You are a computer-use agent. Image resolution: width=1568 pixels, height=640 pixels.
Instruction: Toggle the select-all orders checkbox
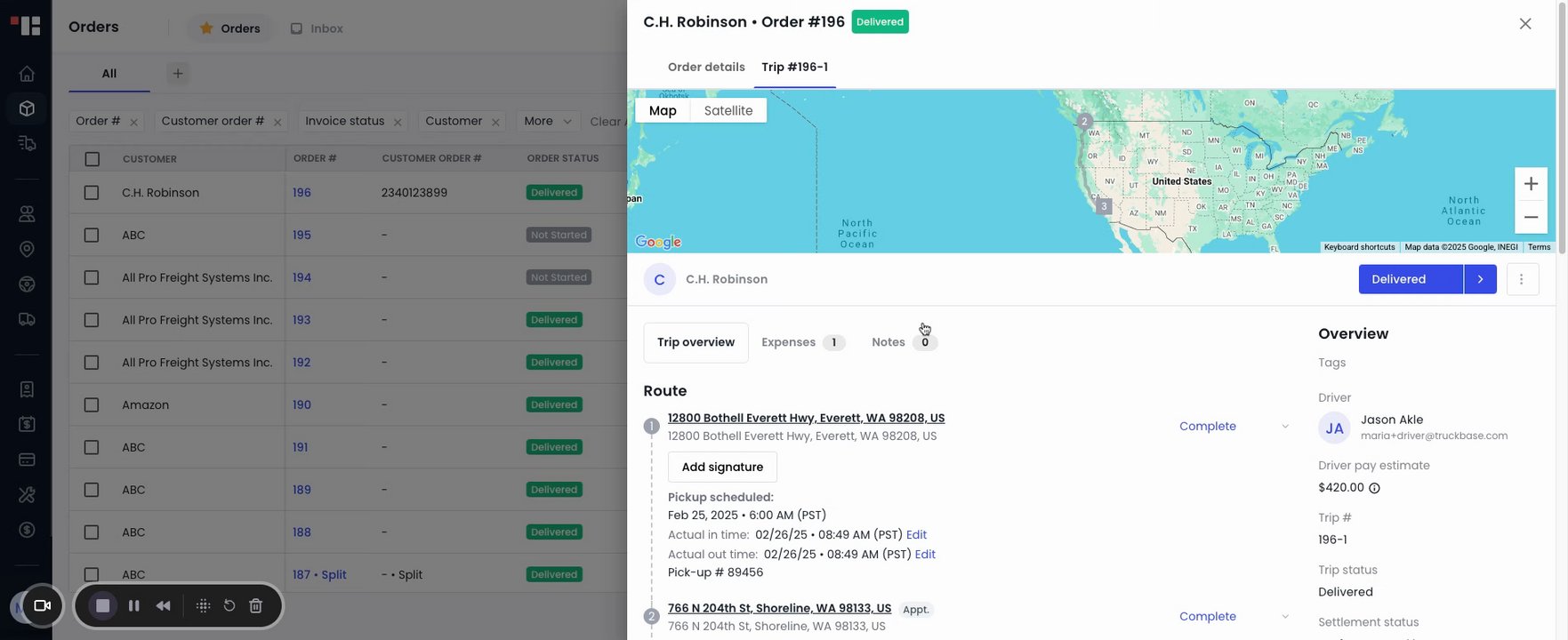(92, 159)
